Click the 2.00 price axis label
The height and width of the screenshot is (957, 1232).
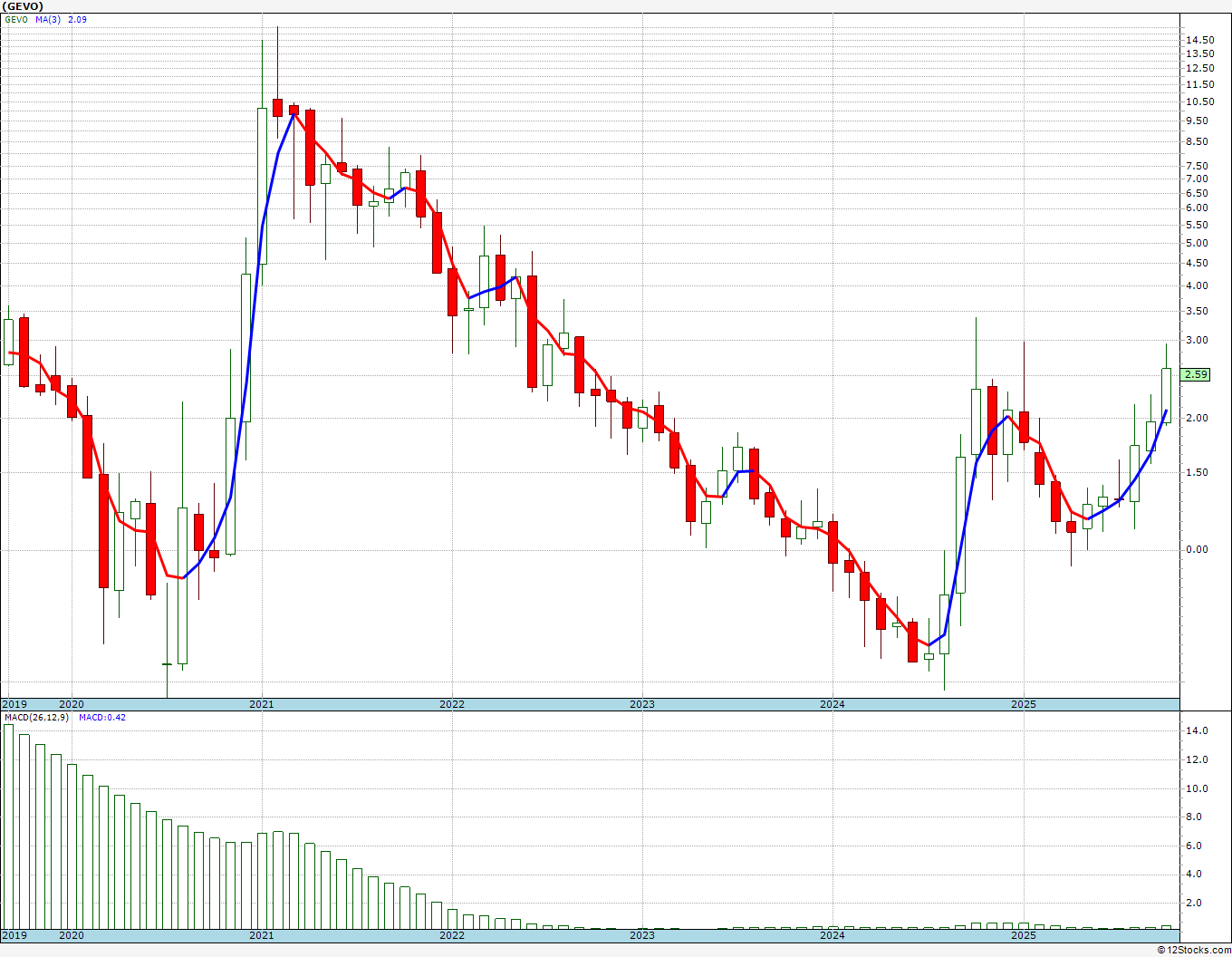click(1197, 418)
